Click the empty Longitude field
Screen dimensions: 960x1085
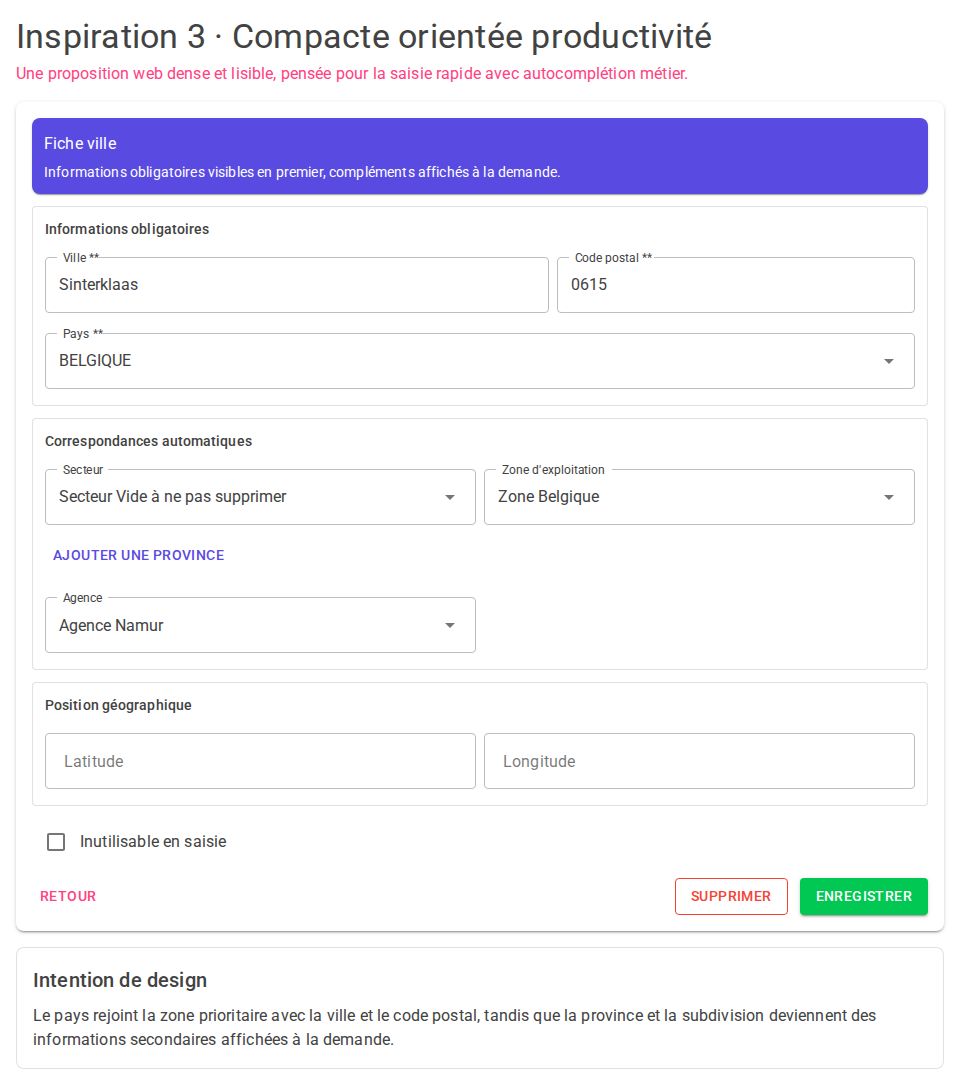[x=699, y=761]
